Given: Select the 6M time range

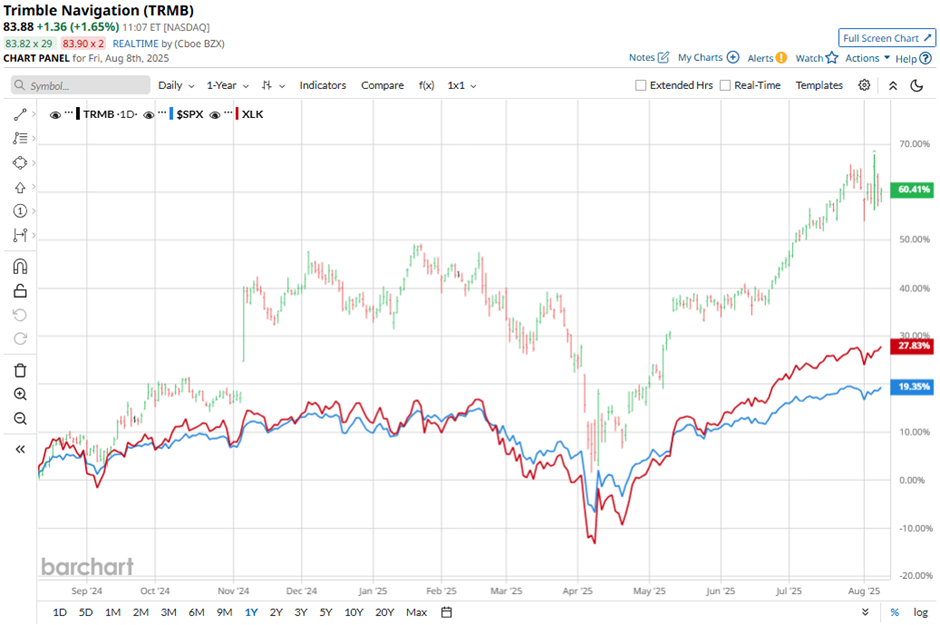Looking at the screenshot, I should click(x=196, y=612).
